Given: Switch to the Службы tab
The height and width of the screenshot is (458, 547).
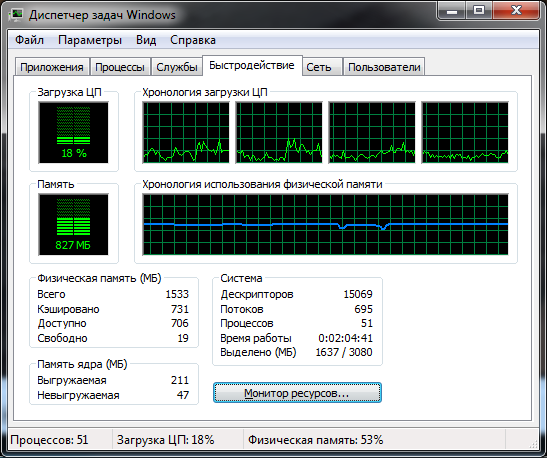Looking at the screenshot, I should click(177, 67).
